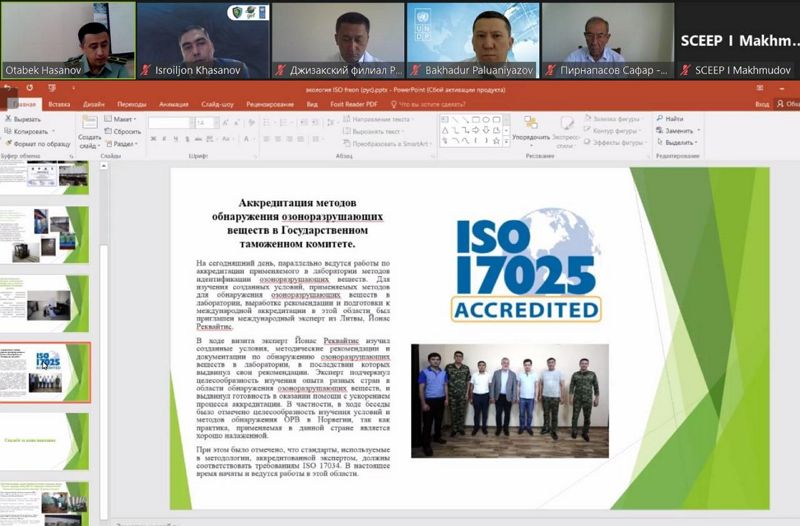Viewport: 800px width, 526px height.
Task: Click Эффекты фигуры button
Action: pyautogui.click(x=614, y=143)
